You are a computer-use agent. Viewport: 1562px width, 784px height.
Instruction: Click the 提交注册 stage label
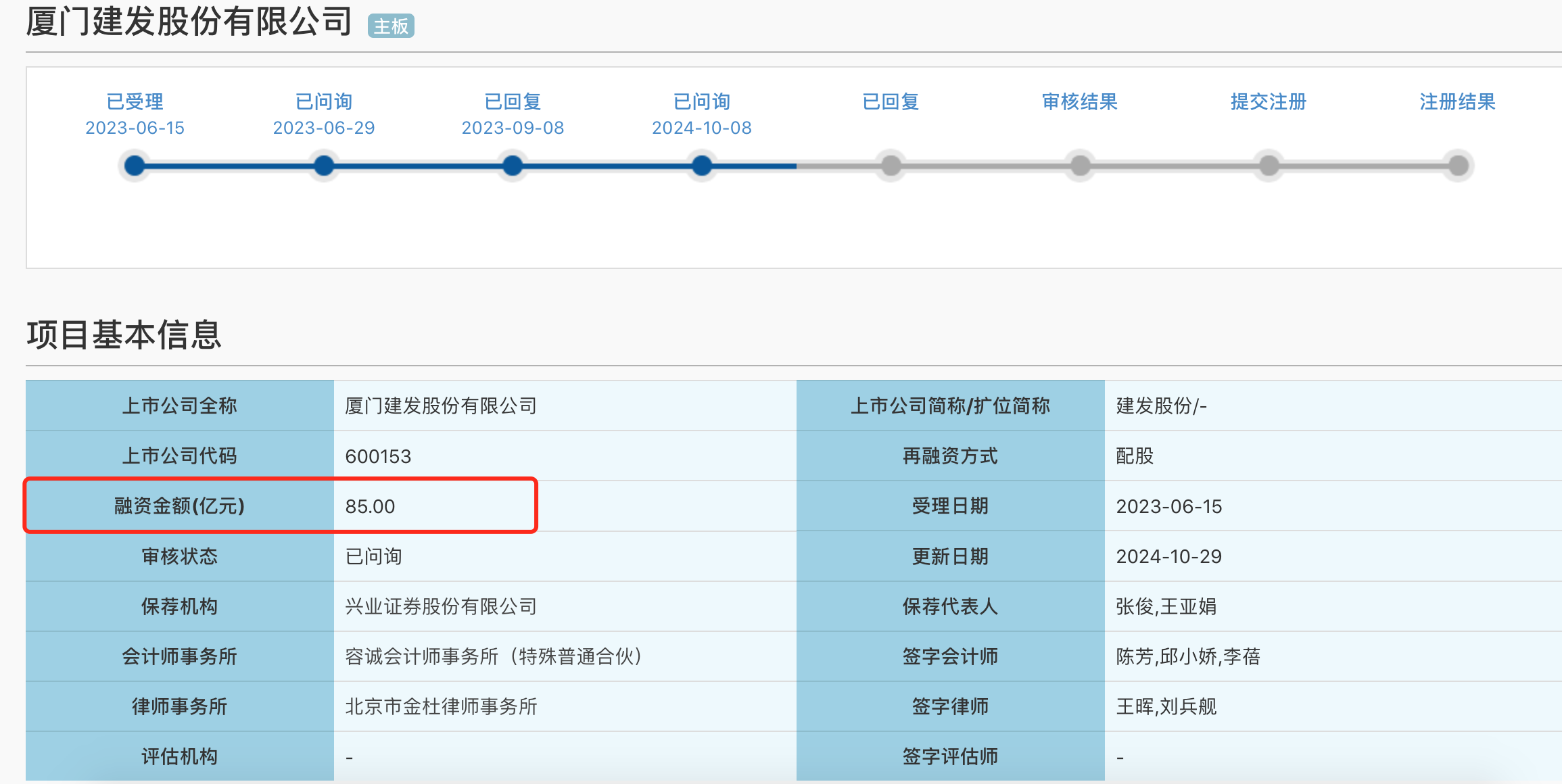click(x=1269, y=102)
